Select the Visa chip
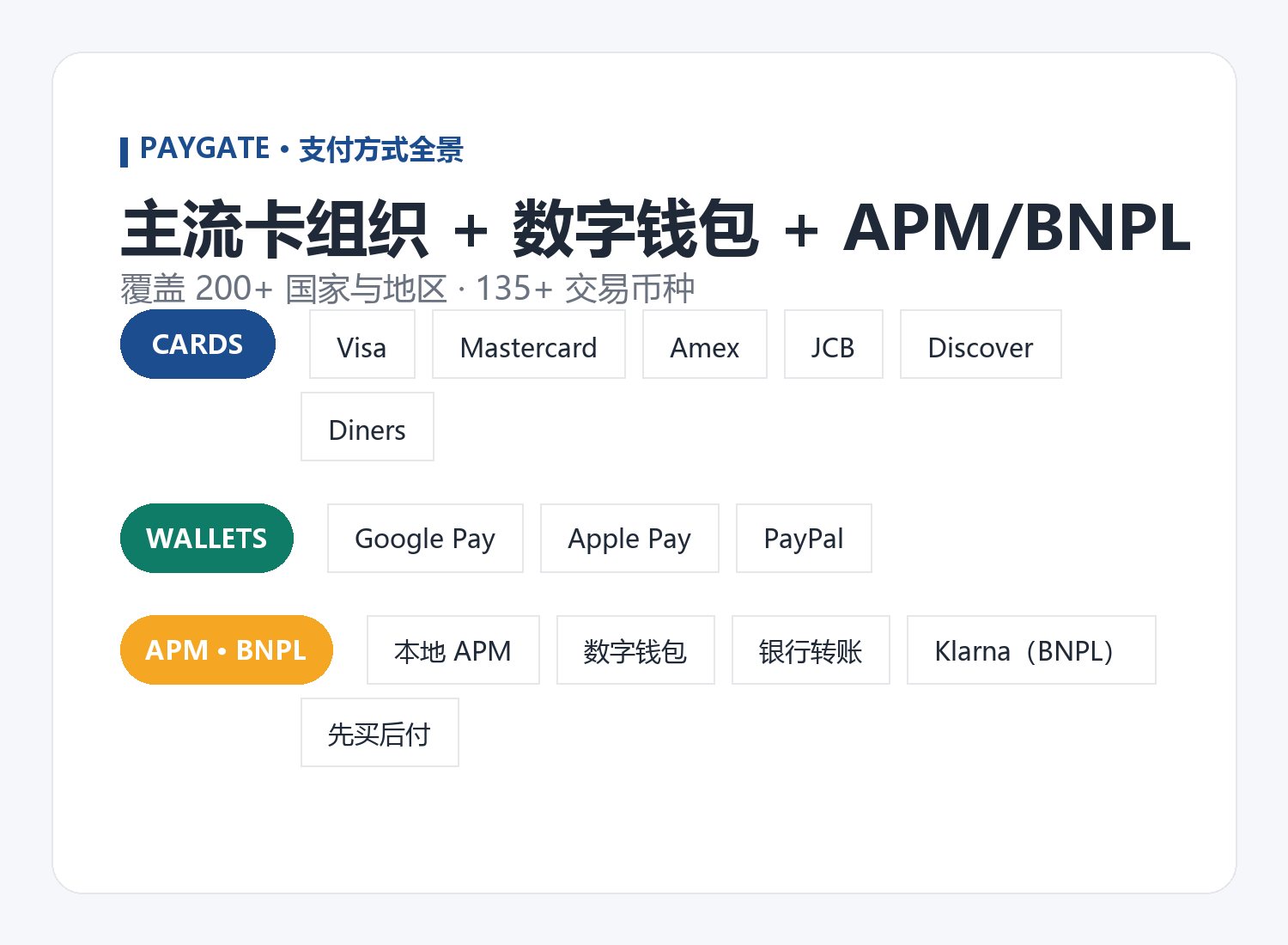This screenshot has width=1288, height=945. point(362,344)
